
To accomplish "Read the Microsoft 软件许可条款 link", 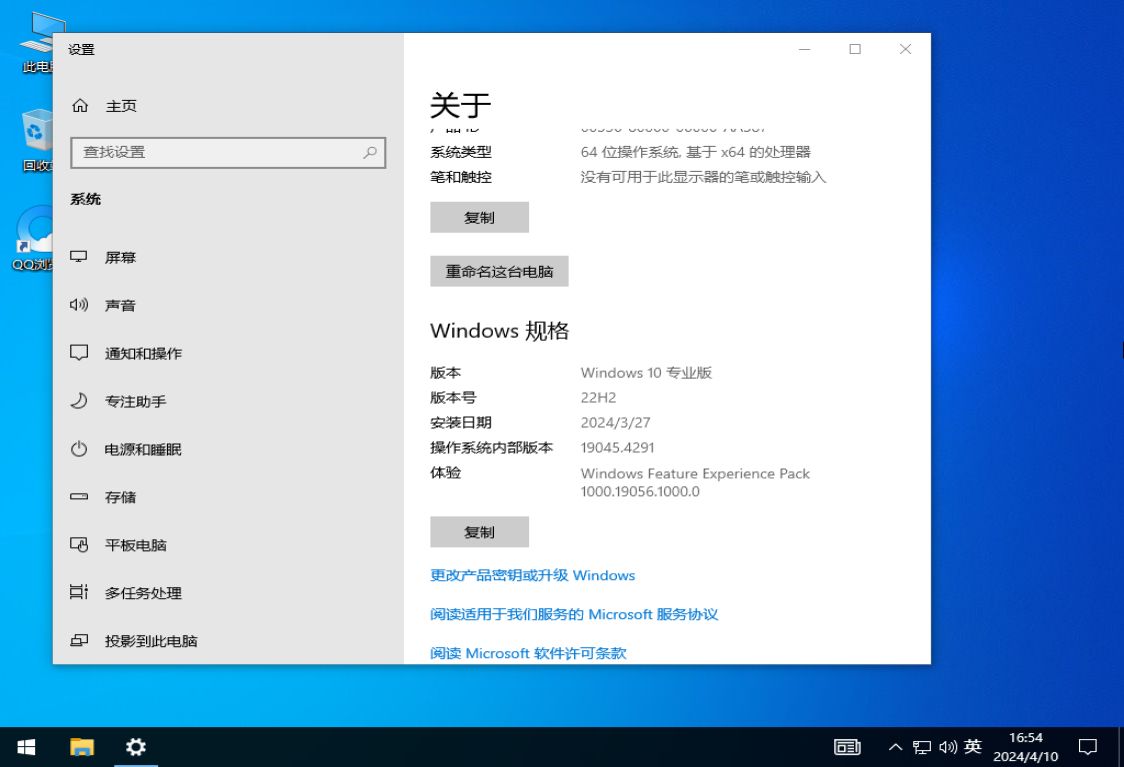I will click(x=527, y=653).
